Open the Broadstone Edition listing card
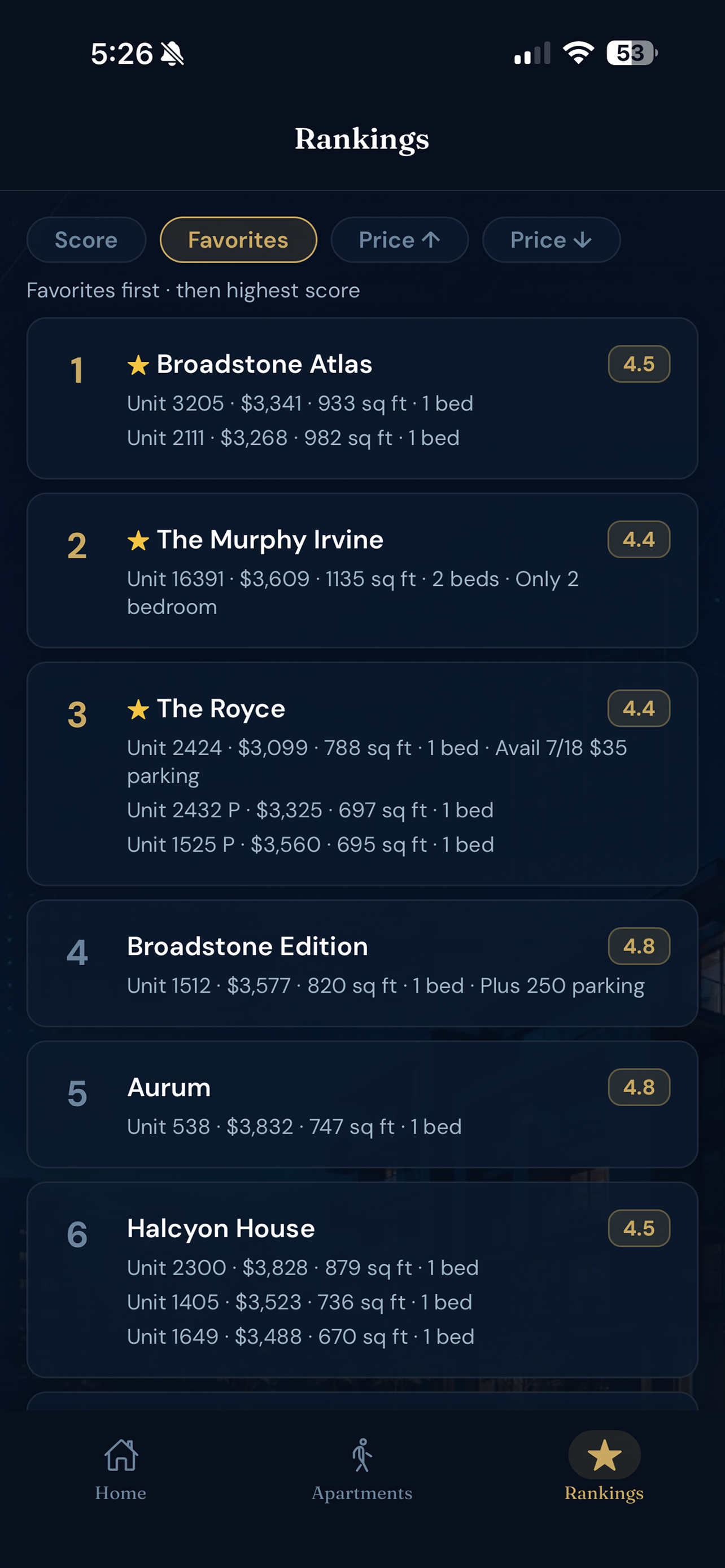Image resolution: width=725 pixels, height=1568 pixels. [x=362, y=963]
